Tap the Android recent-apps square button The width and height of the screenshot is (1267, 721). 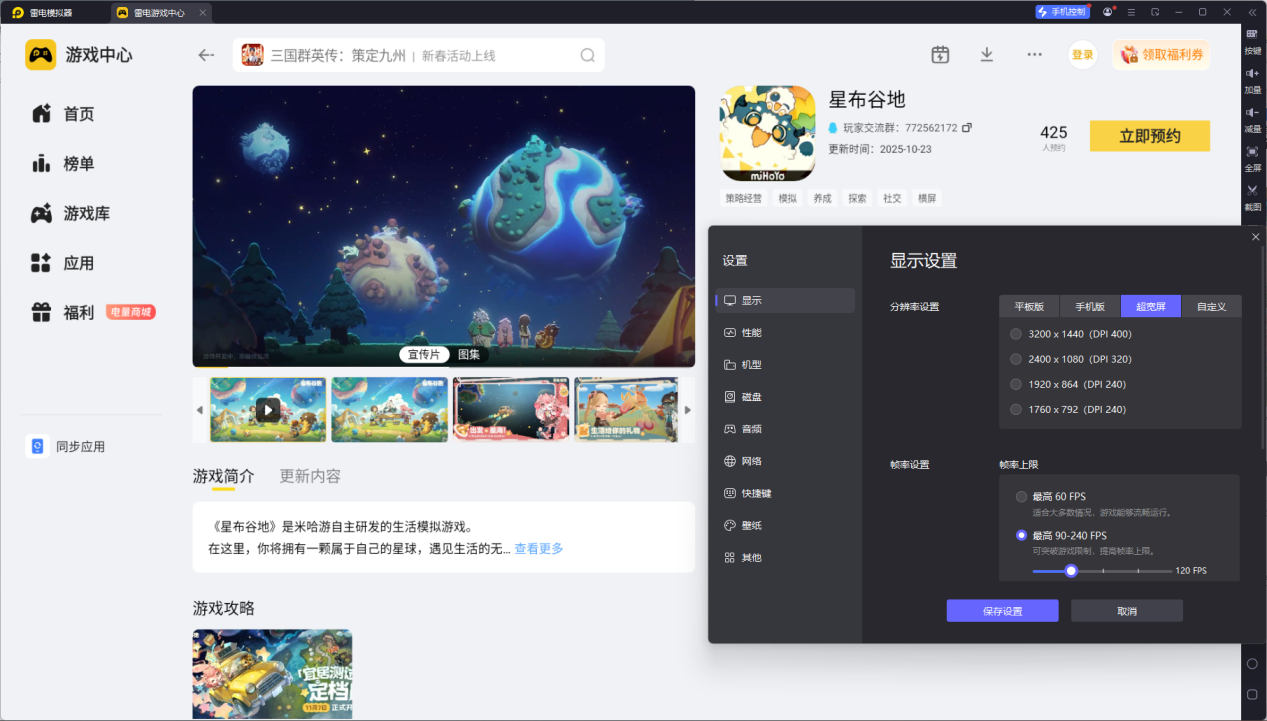(1252, 694)
